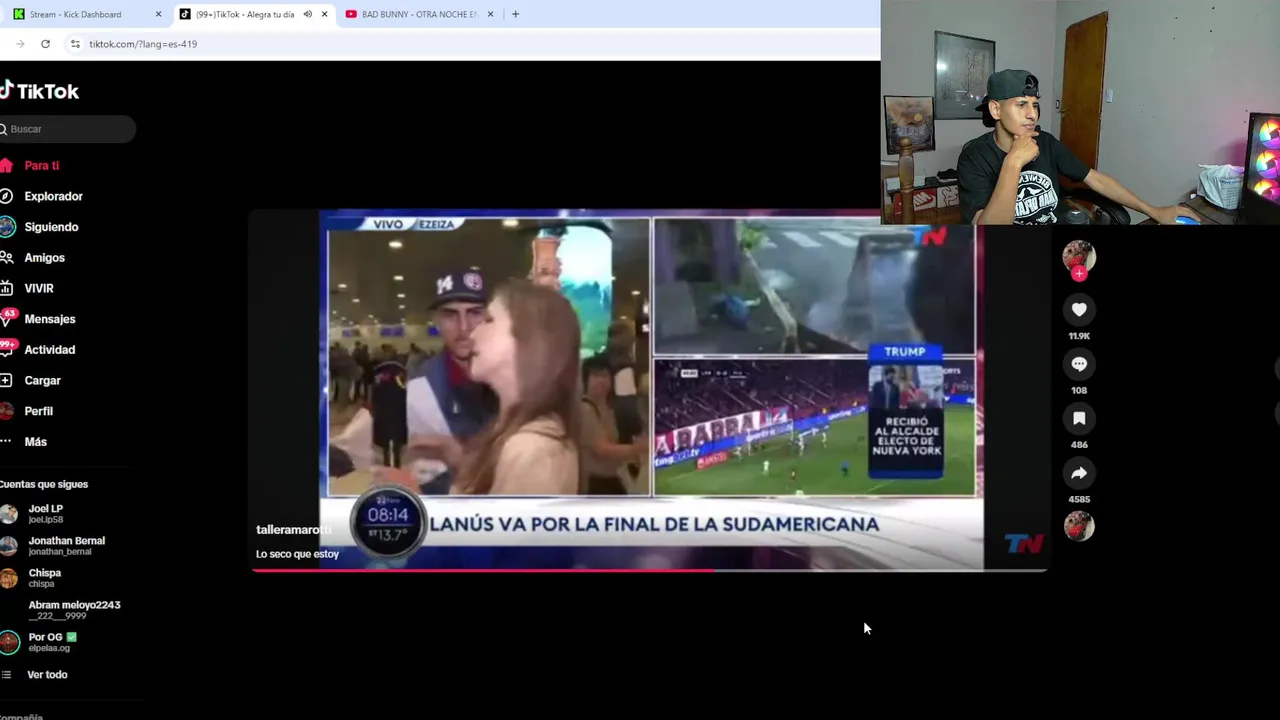Reload the page
The image size is (1280, 720).
tap(45, 44)
